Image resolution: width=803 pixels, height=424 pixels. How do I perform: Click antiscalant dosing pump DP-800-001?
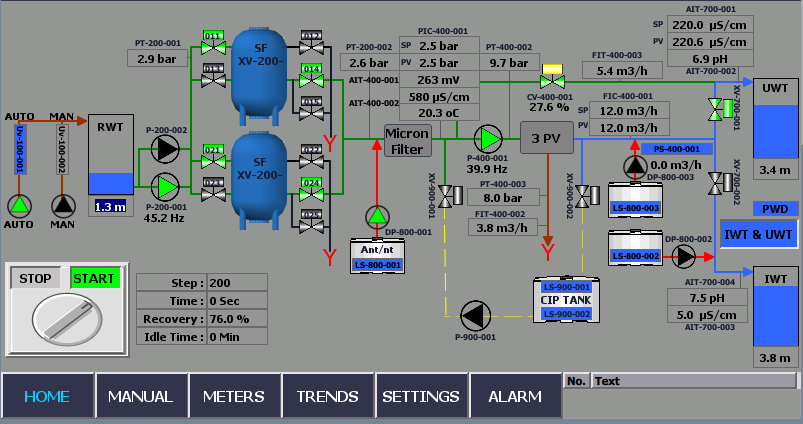377,217
